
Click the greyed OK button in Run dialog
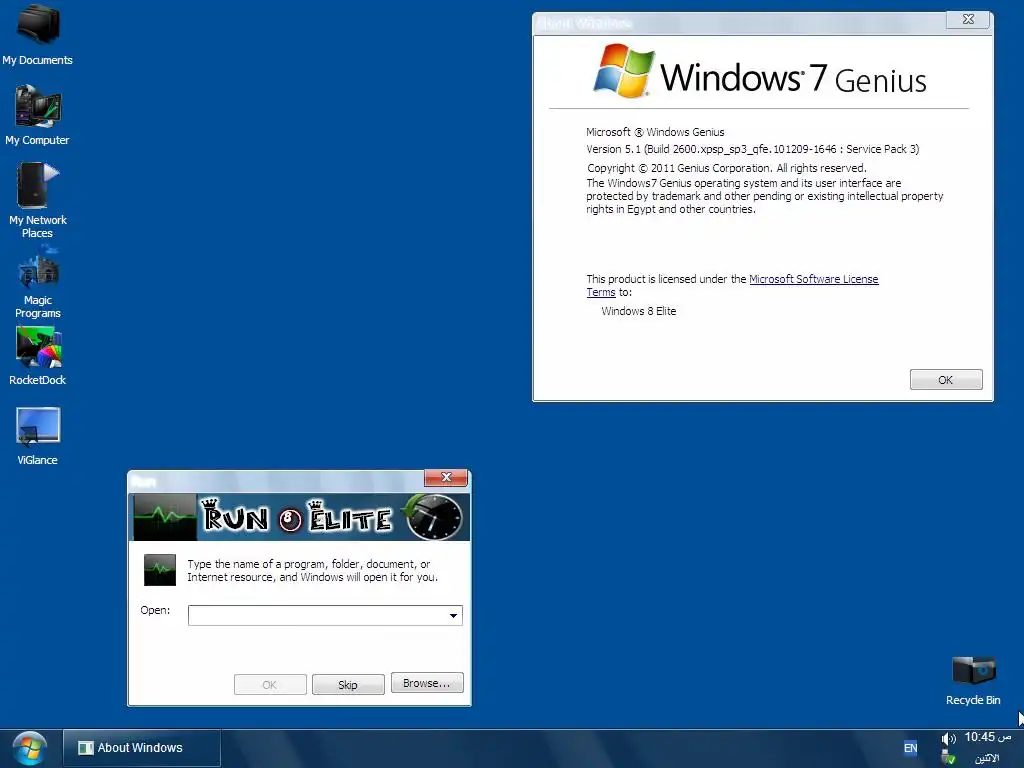[x=270, y=684]
